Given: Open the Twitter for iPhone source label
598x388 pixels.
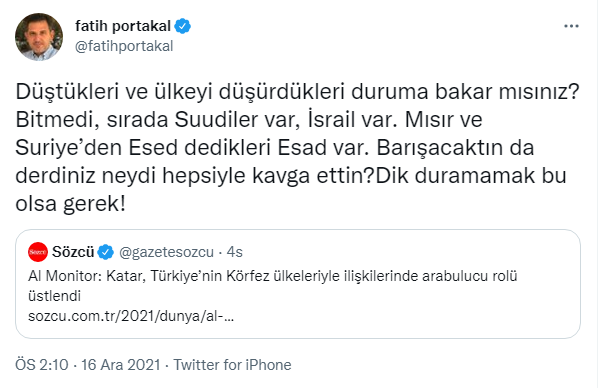Looking at the screenshot, I should coord(232,365).
